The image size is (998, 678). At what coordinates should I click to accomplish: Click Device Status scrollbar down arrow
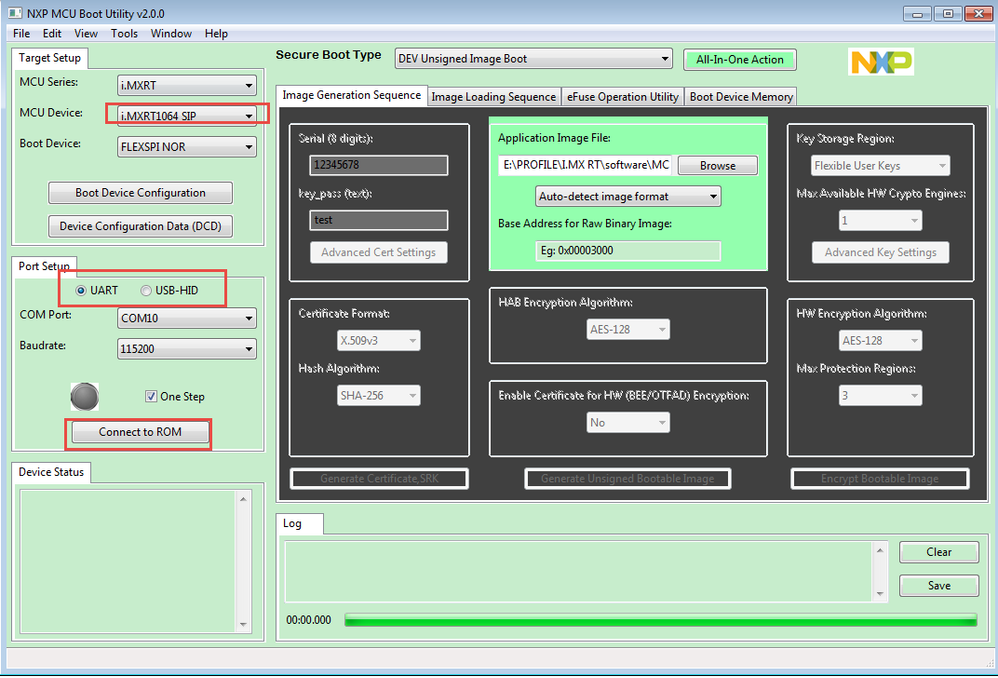(244, 625)
